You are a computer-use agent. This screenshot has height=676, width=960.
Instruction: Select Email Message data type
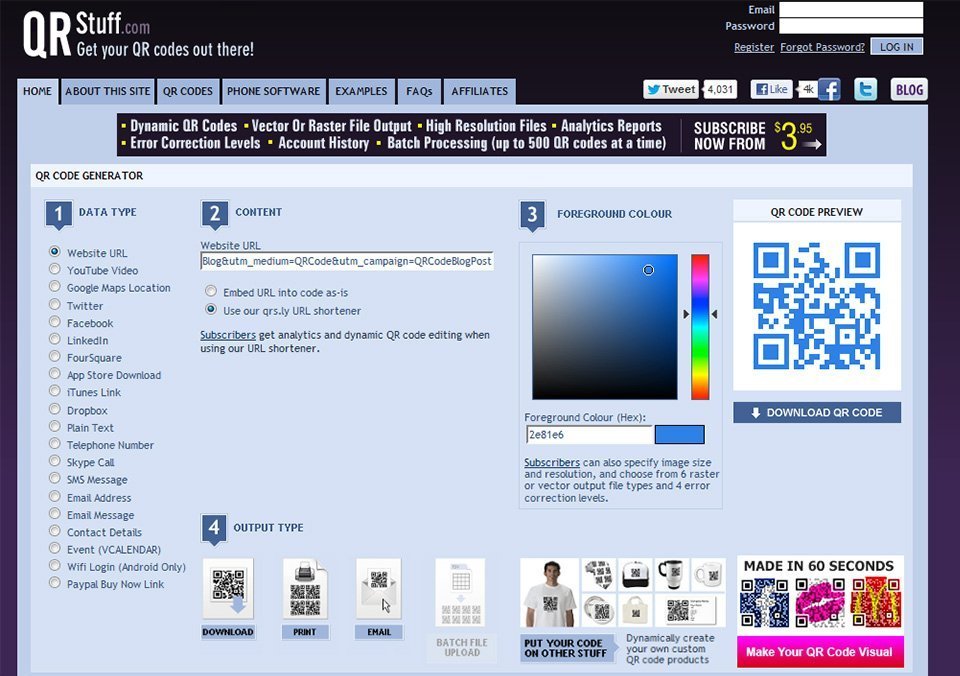(54, 513)
